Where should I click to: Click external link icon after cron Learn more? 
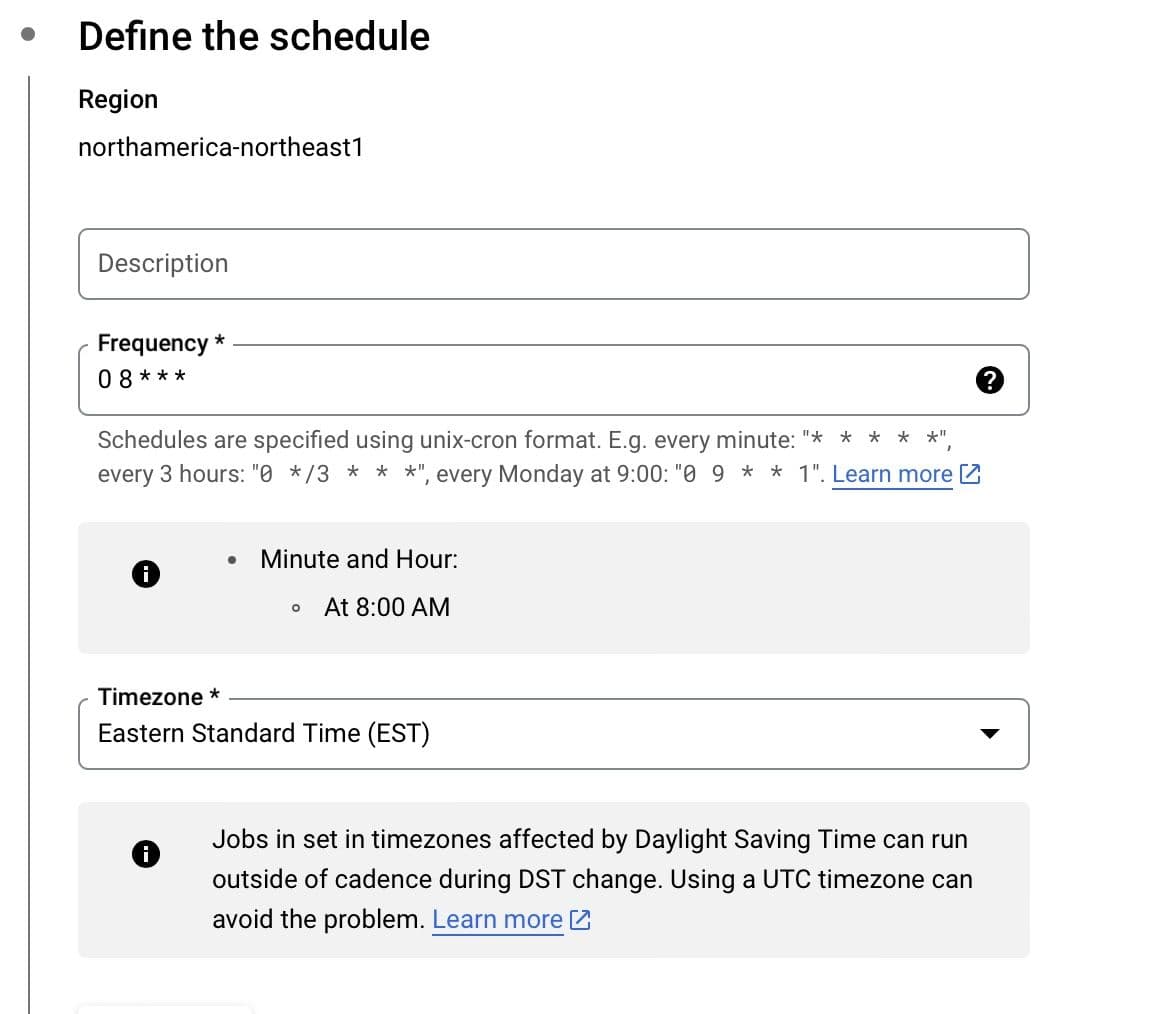click(x=969, y=475)
